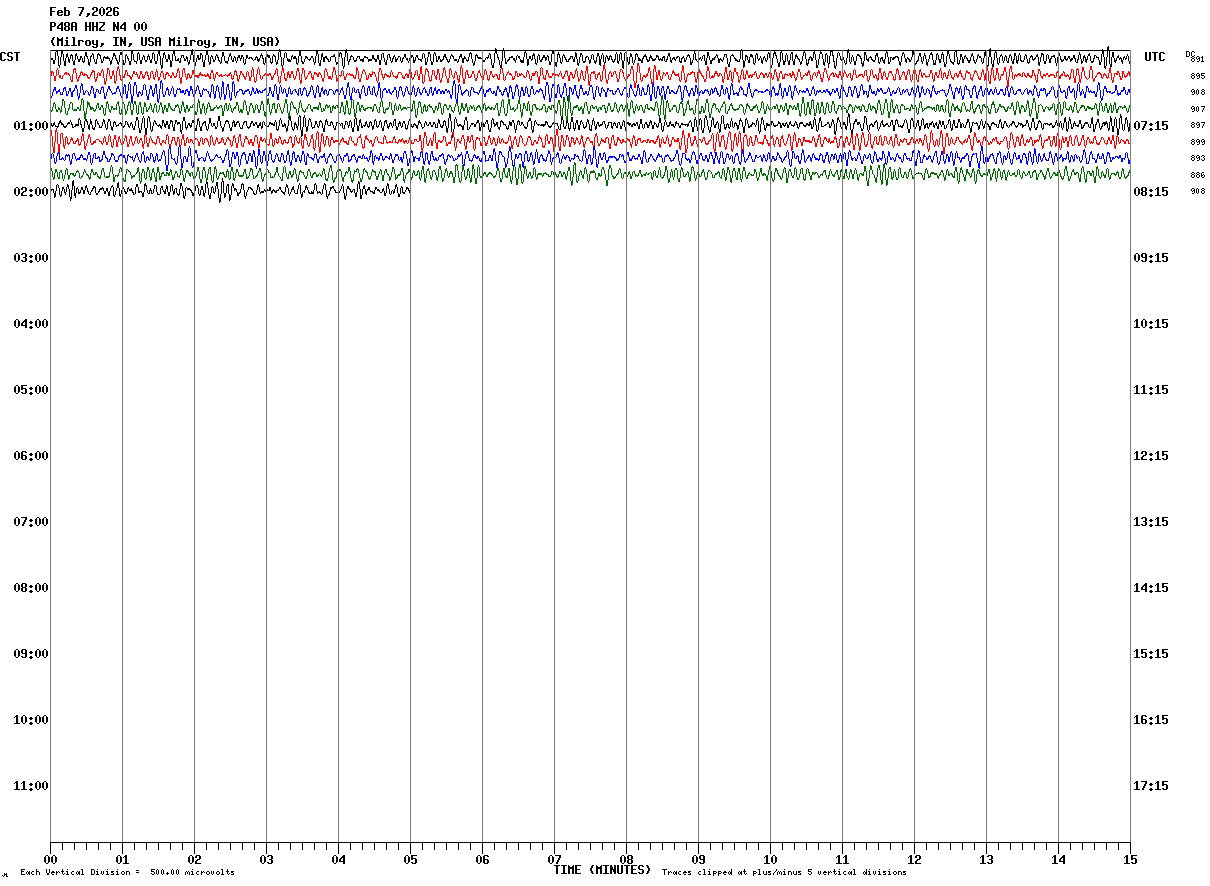
Task: Click the "09:00" CST hour label
Action: pos(31,654)
